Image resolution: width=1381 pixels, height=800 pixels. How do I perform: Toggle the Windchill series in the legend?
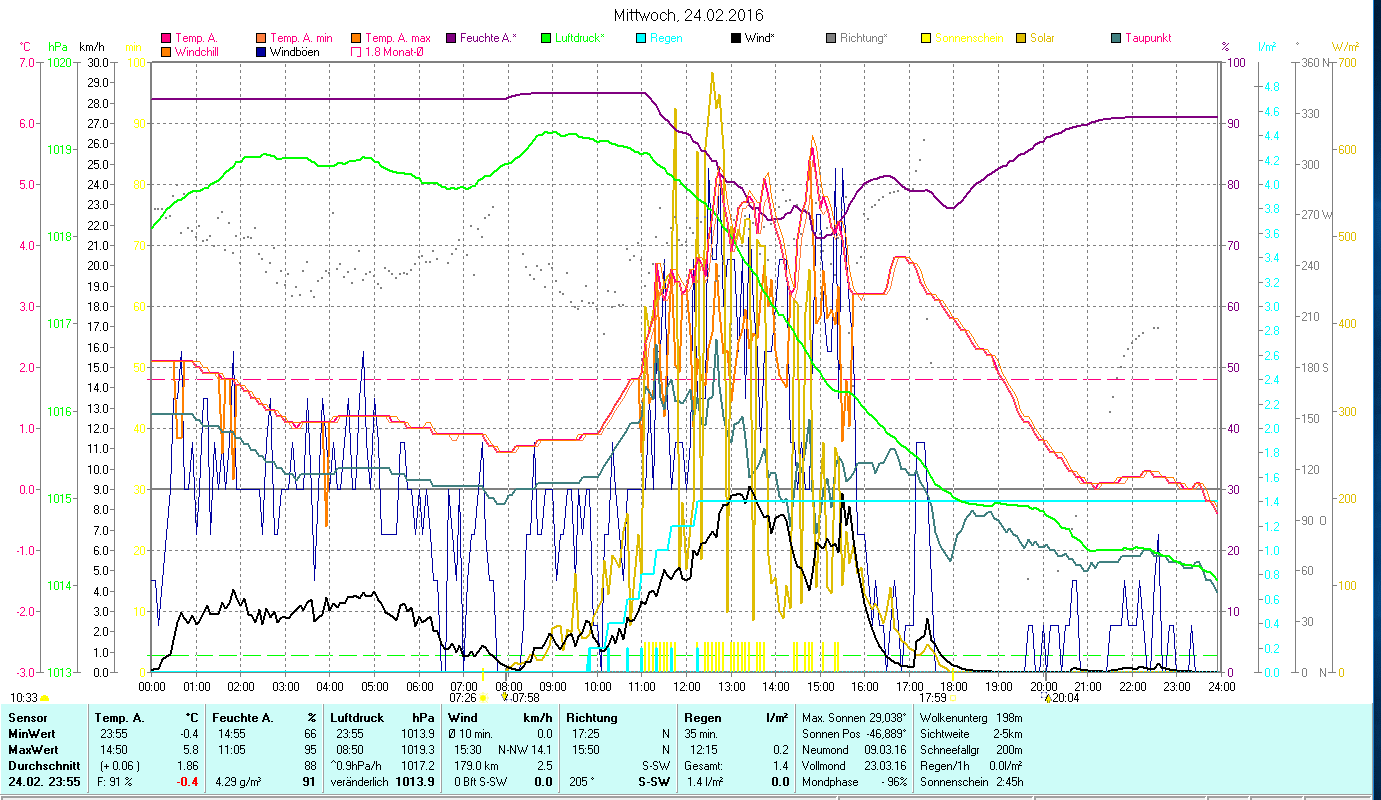click(x=198, y=51)
